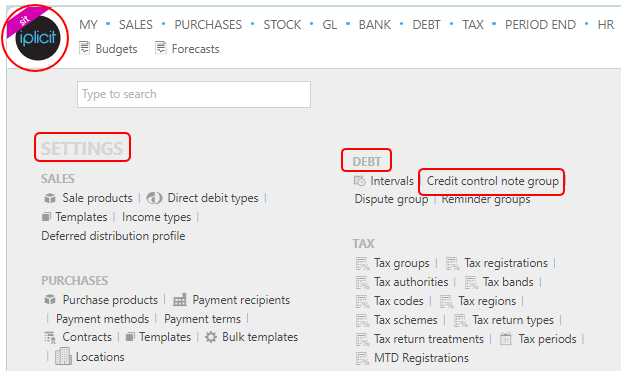621x371 pixels.
Task: Open Deferred distribution profile
Action: coord(113,236)
